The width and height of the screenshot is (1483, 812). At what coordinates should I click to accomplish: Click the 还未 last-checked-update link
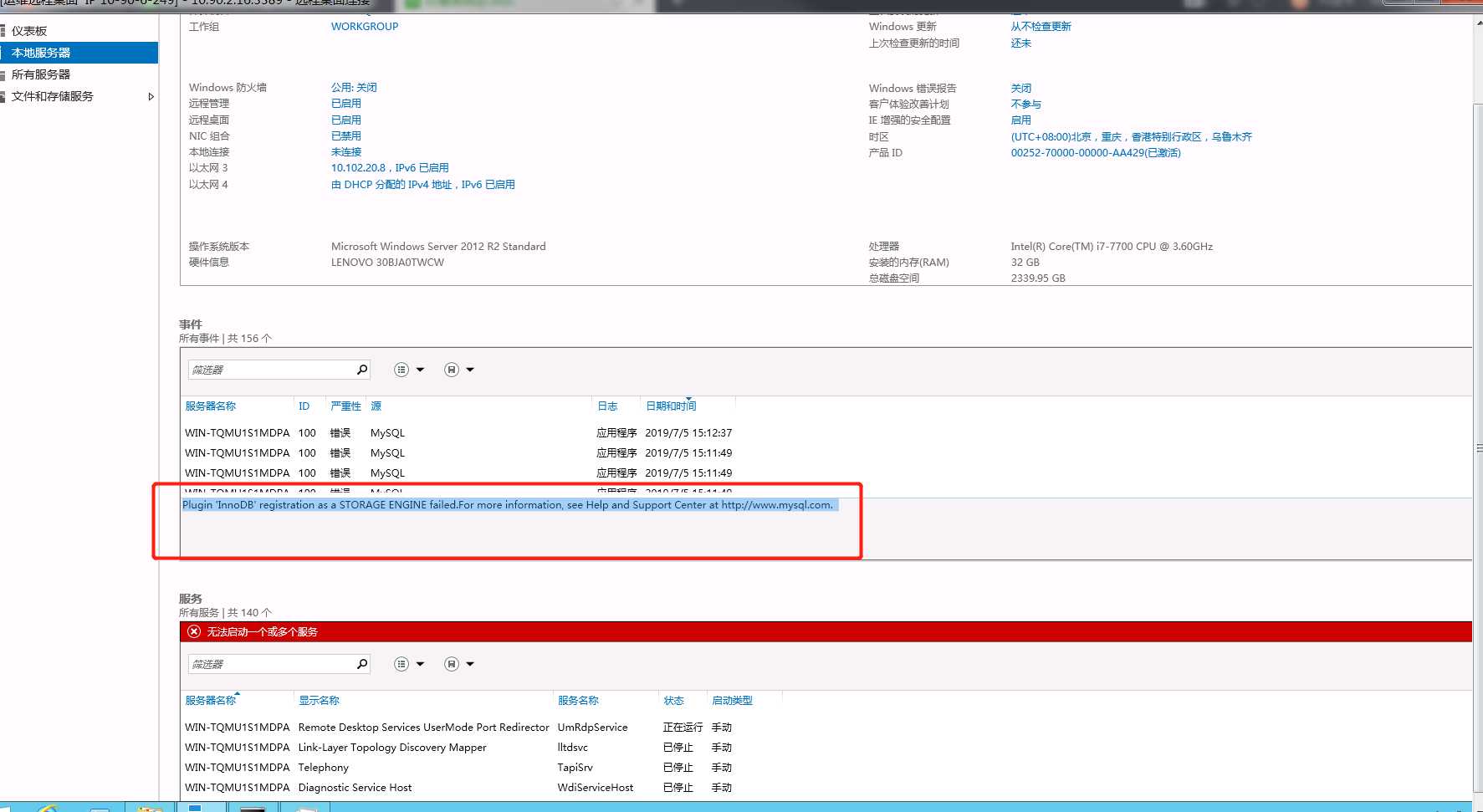point(1020,43)
